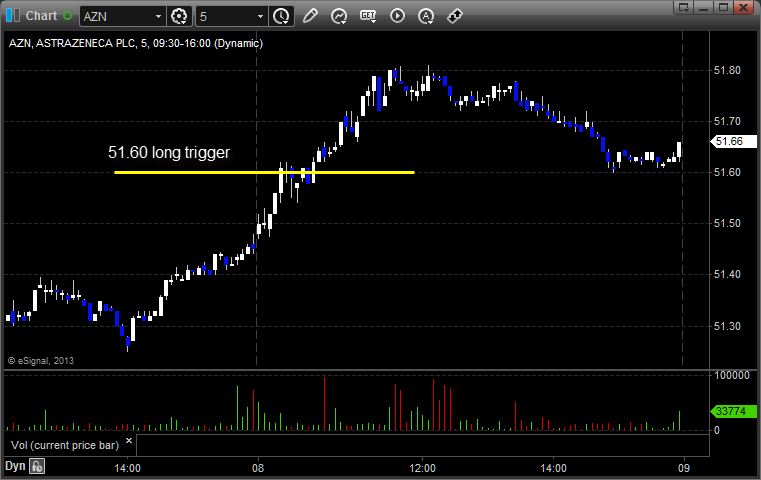Click the blue chart window icon

point(13,16)
